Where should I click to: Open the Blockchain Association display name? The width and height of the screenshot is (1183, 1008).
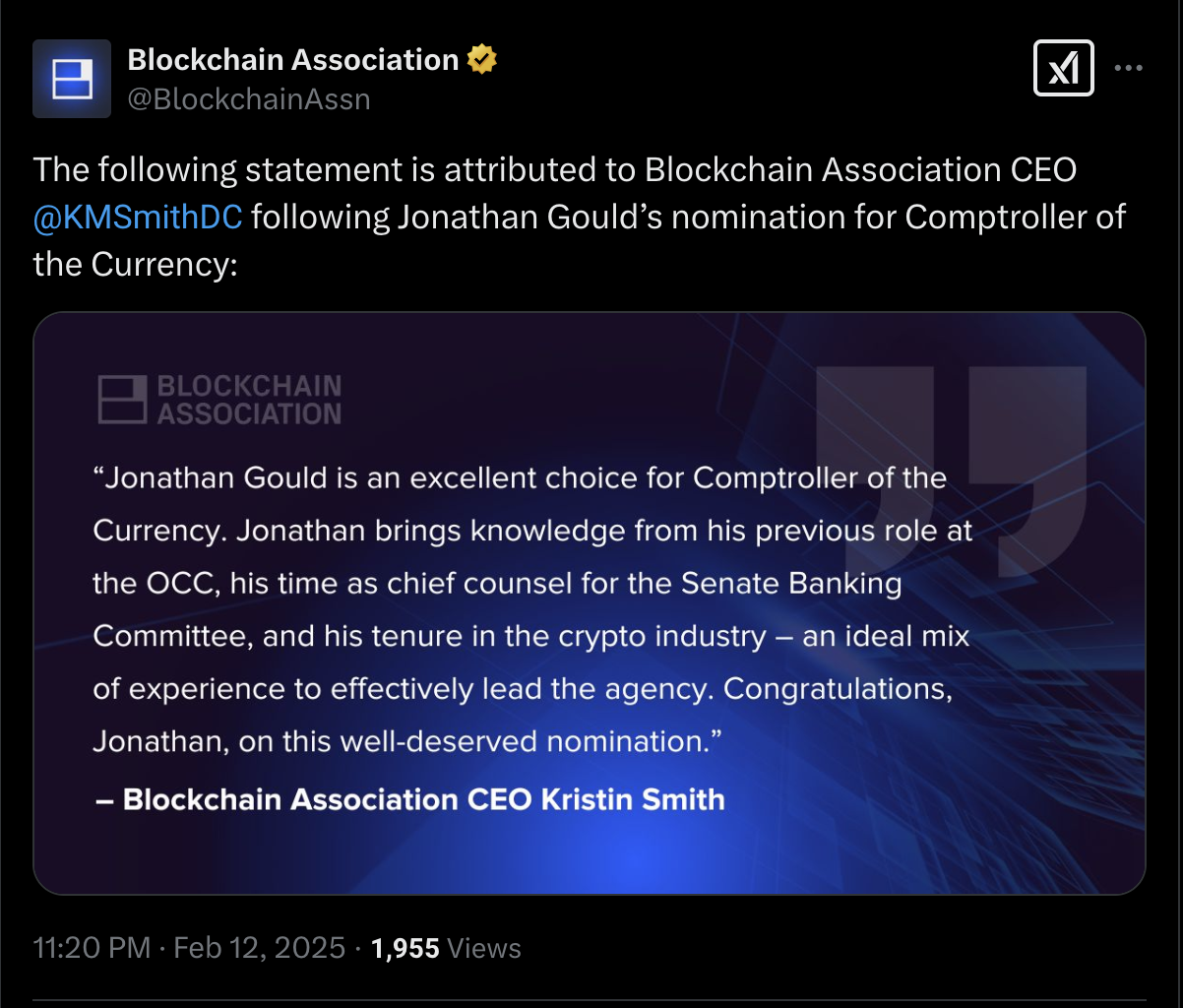coord(292,60)
